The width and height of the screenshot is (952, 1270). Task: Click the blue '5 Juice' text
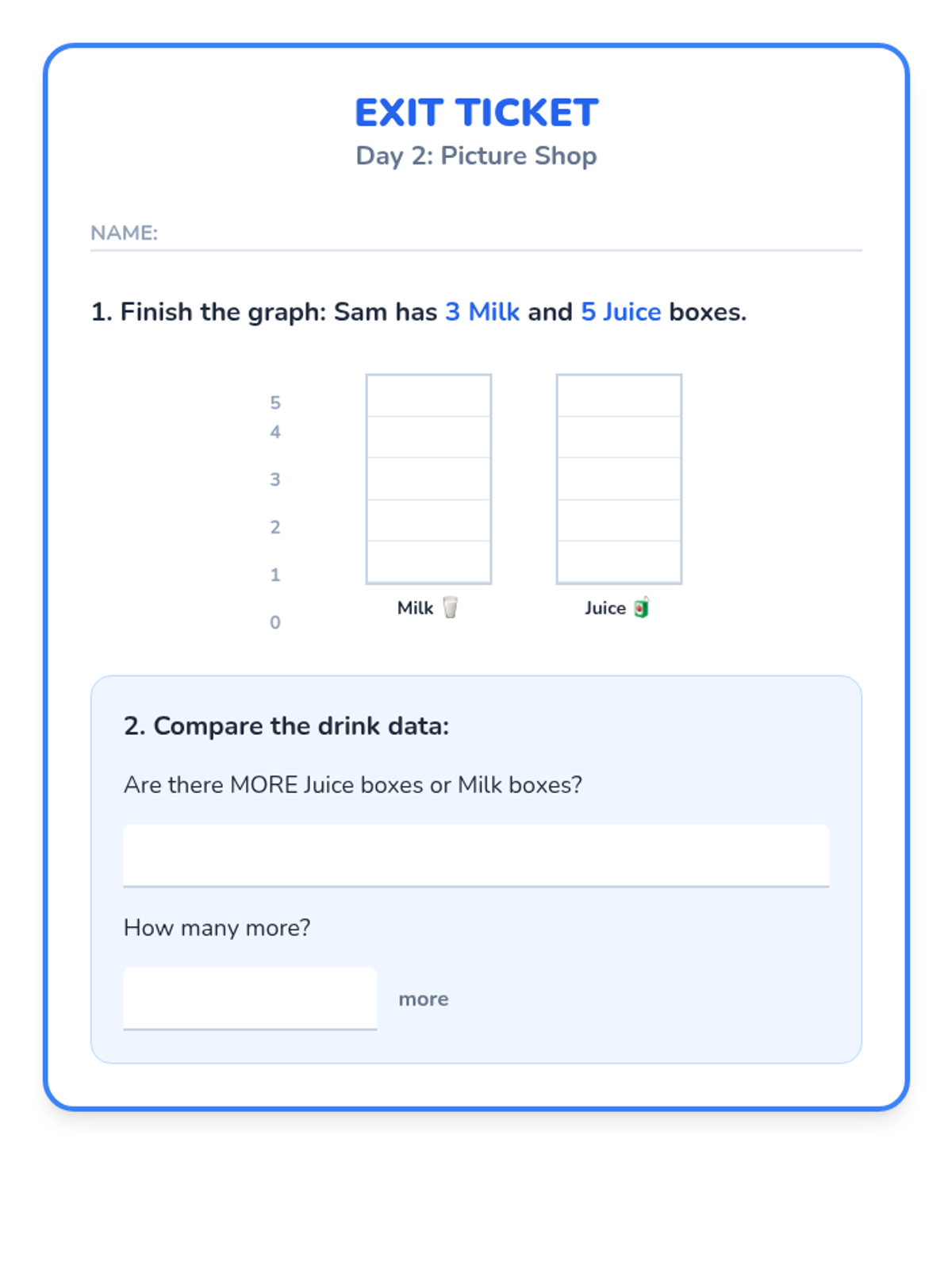tap(620, 312)
